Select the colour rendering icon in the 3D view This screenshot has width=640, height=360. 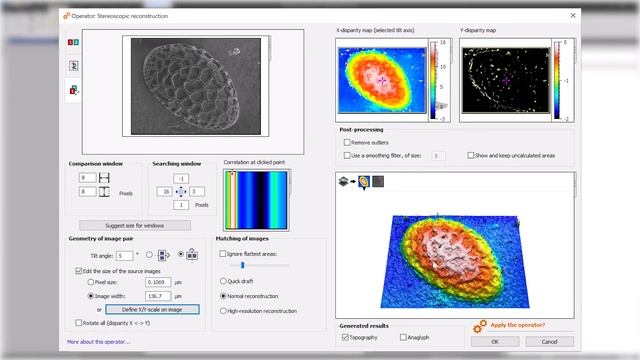tap(364, 182)
